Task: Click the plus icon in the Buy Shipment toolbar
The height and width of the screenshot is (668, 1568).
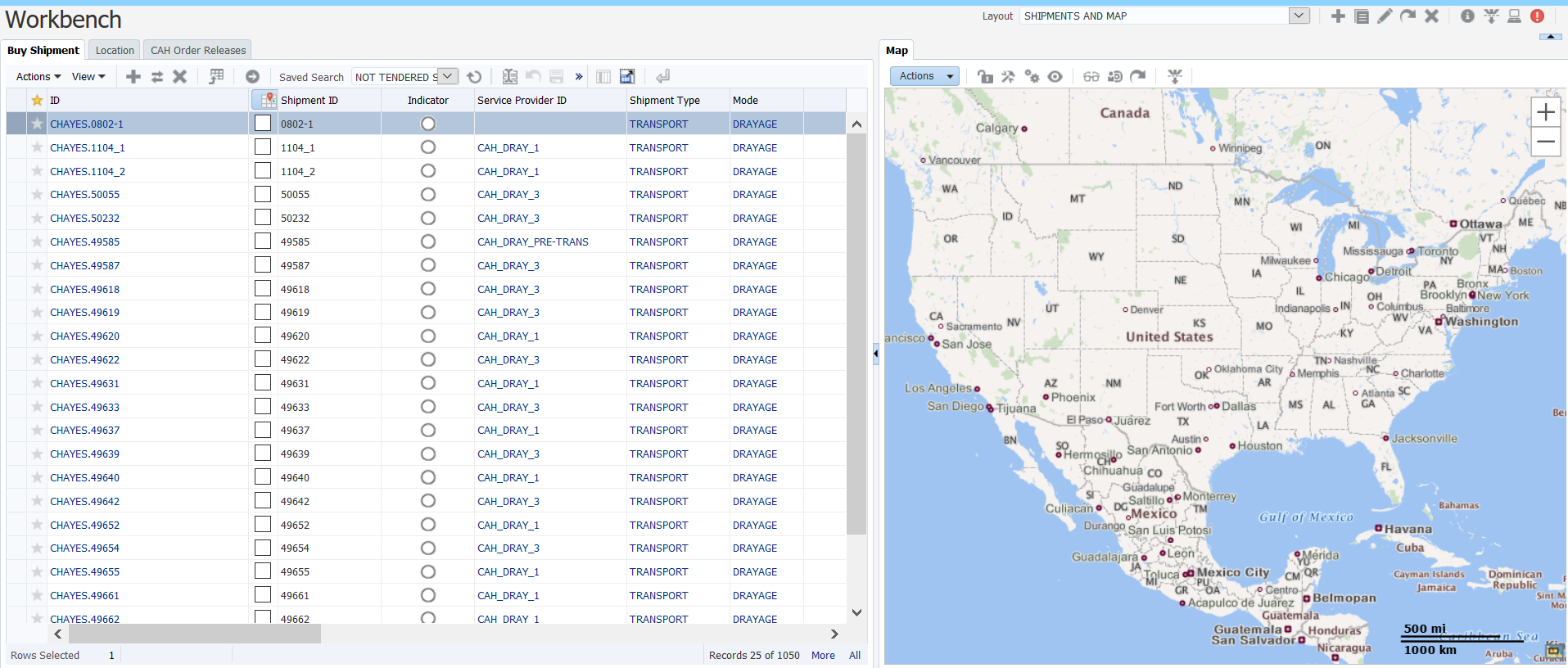Action: coord(133,77)
